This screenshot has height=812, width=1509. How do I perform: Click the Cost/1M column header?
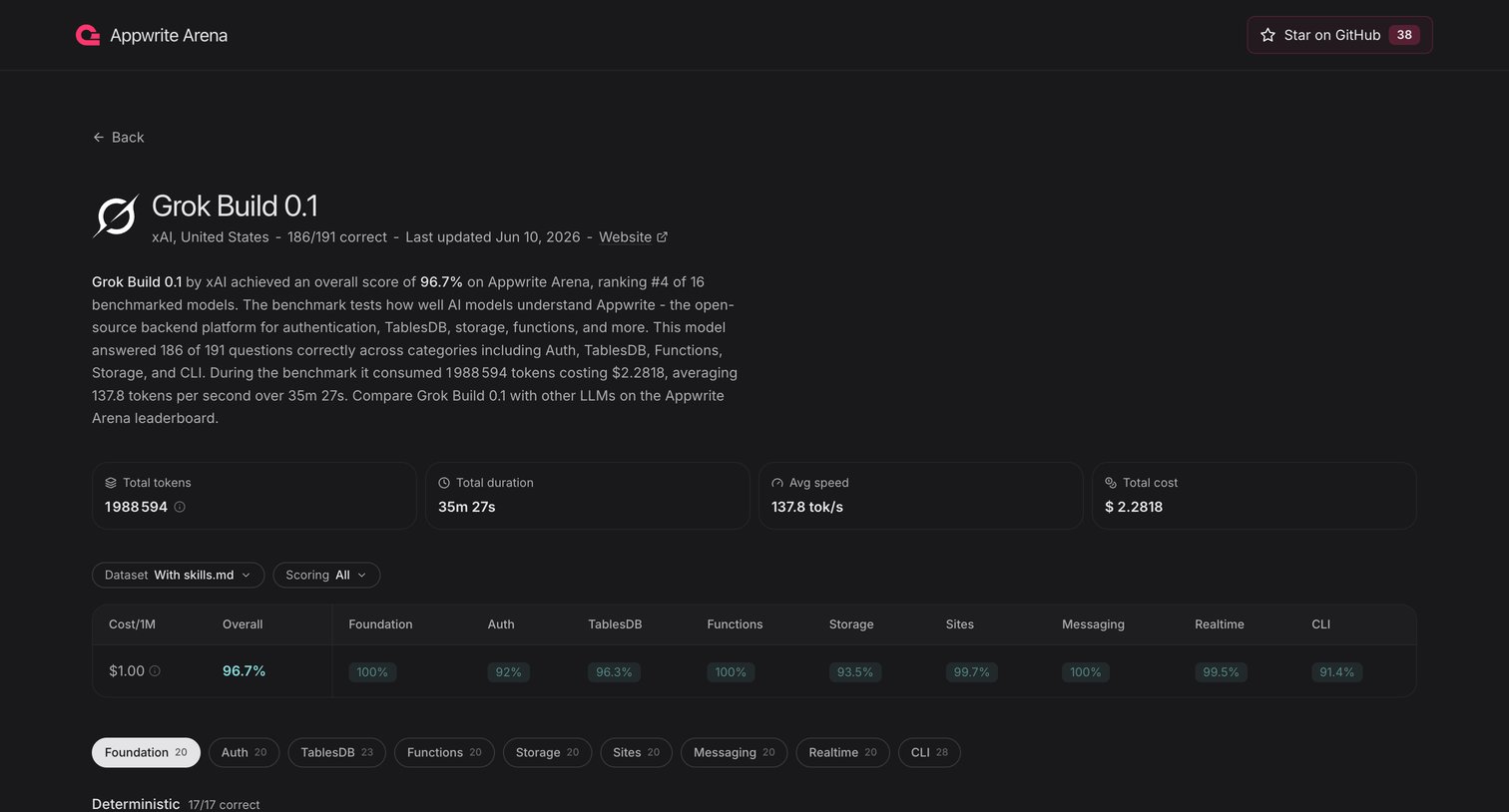pyautogui.click(x=132, y=624)
